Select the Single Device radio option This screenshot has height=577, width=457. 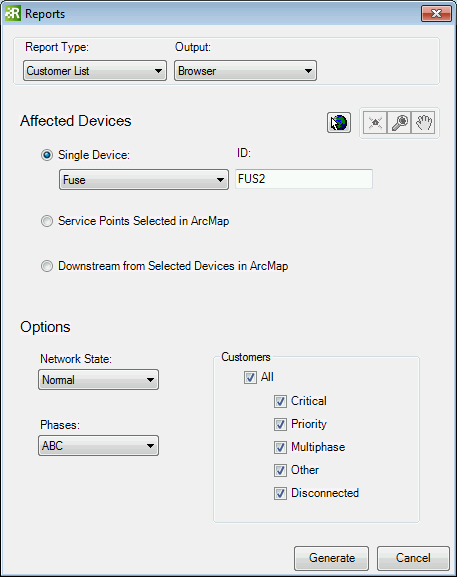[47, 155]
